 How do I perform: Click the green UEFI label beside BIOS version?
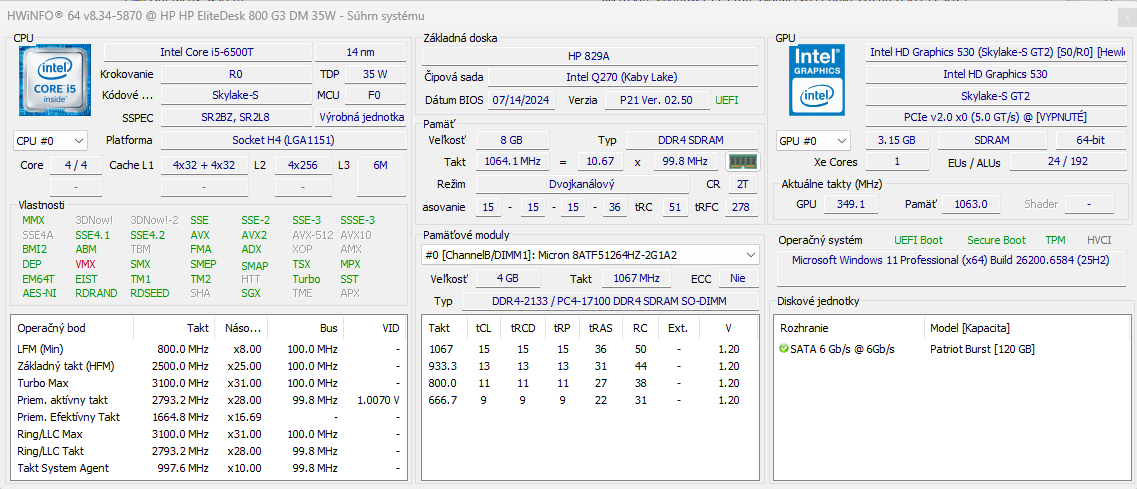pyautogui.click(x=727, y=100)
